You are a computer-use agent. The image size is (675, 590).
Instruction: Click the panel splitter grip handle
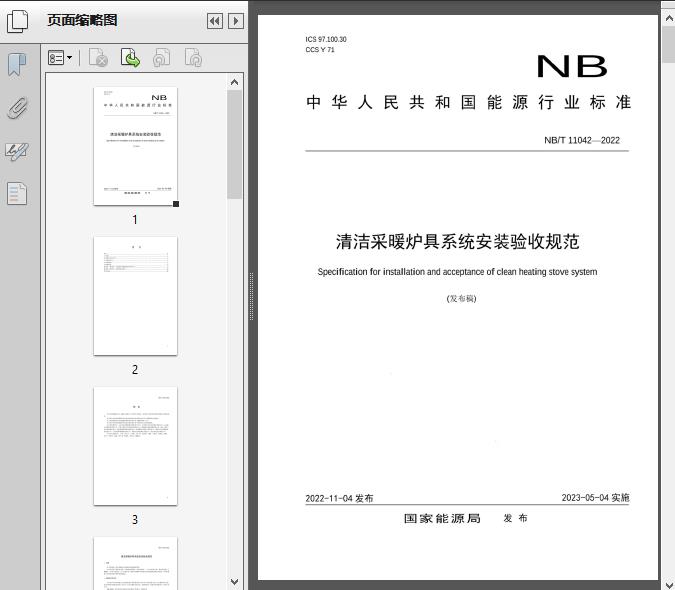pyautogui.click(x=251, y=296)
